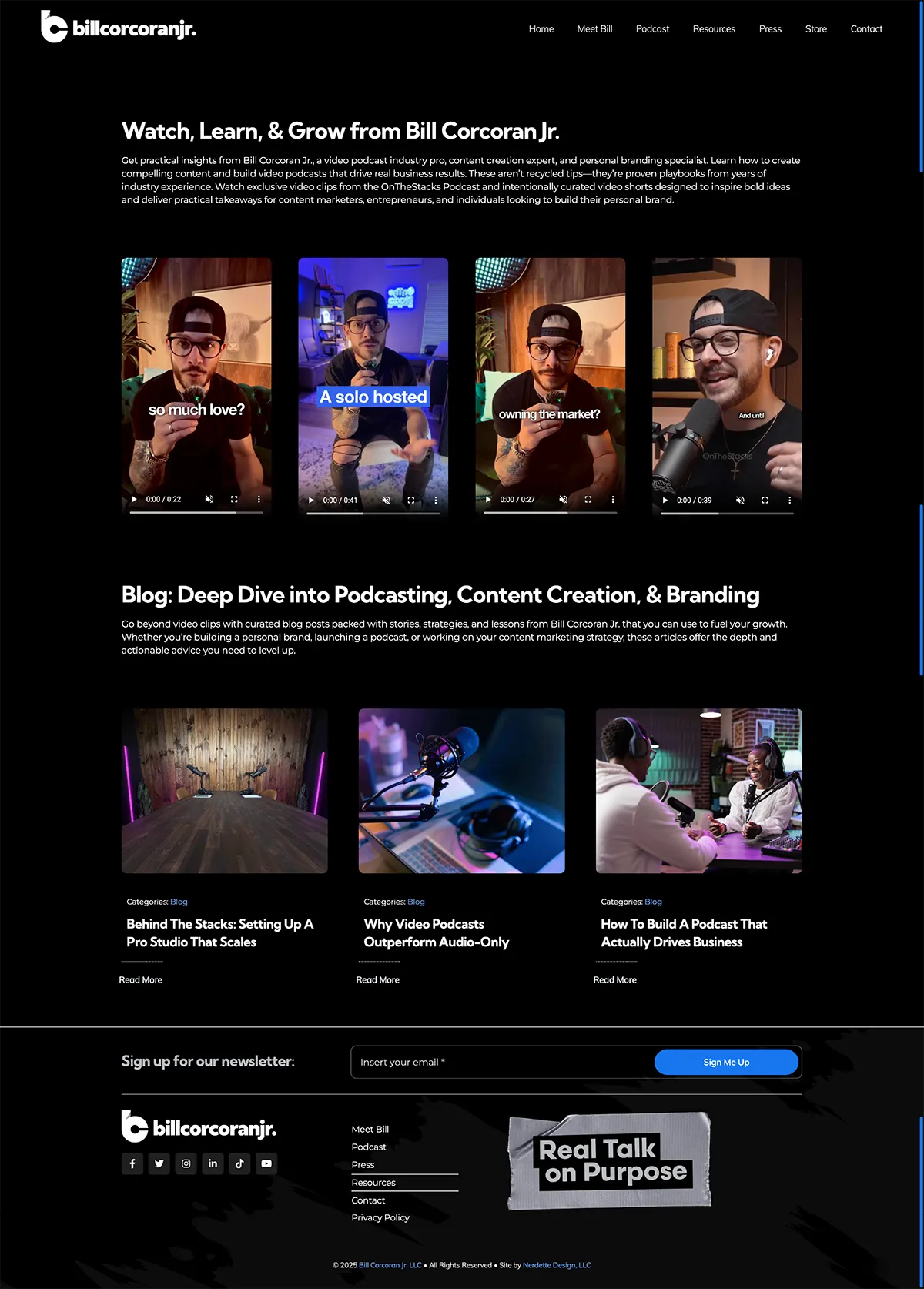Viewport: 924px width, 1289px height.
Task: Click the Sign Me Up button
Action: click(726, 1062)
